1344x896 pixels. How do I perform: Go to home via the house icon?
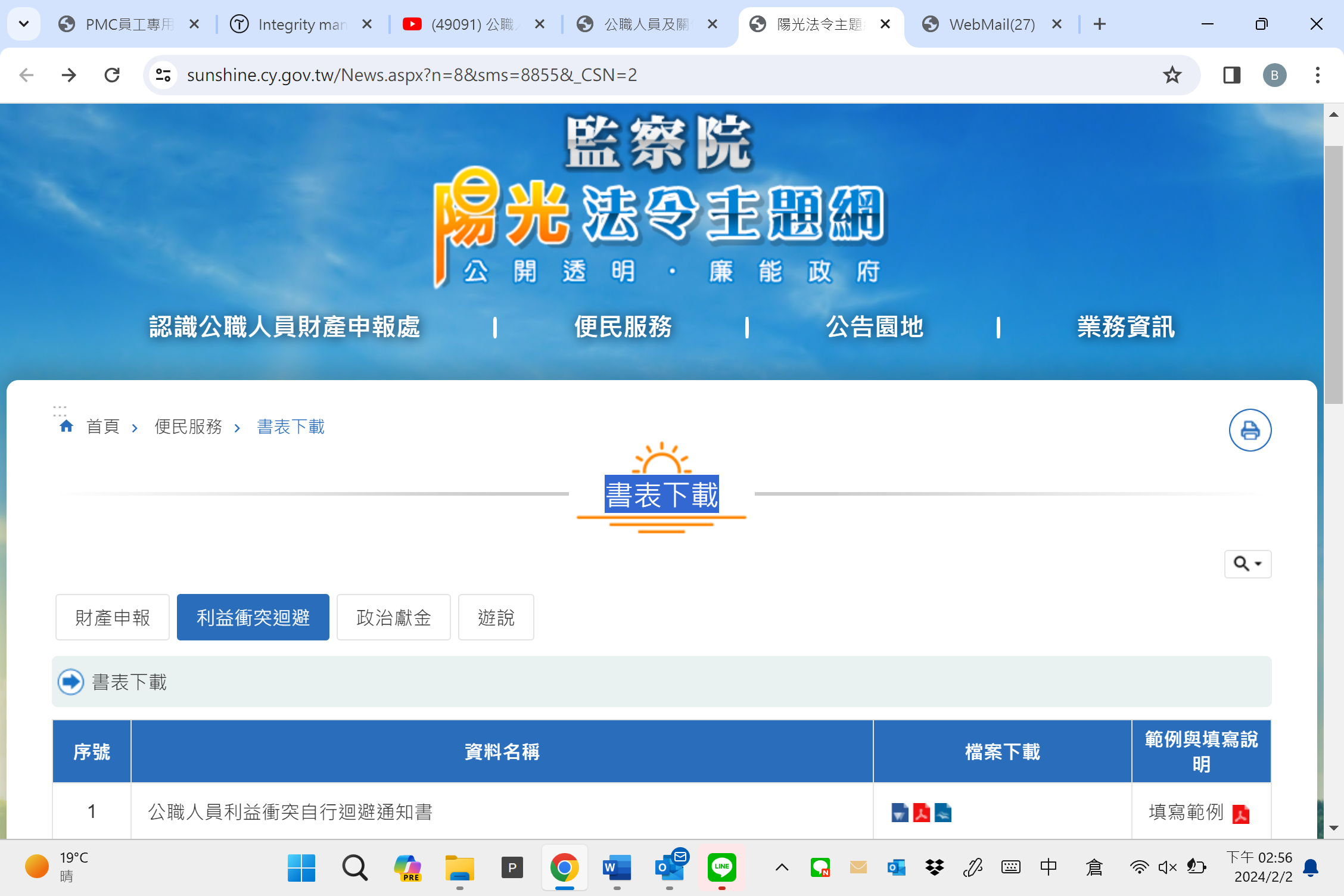[66, 426]
